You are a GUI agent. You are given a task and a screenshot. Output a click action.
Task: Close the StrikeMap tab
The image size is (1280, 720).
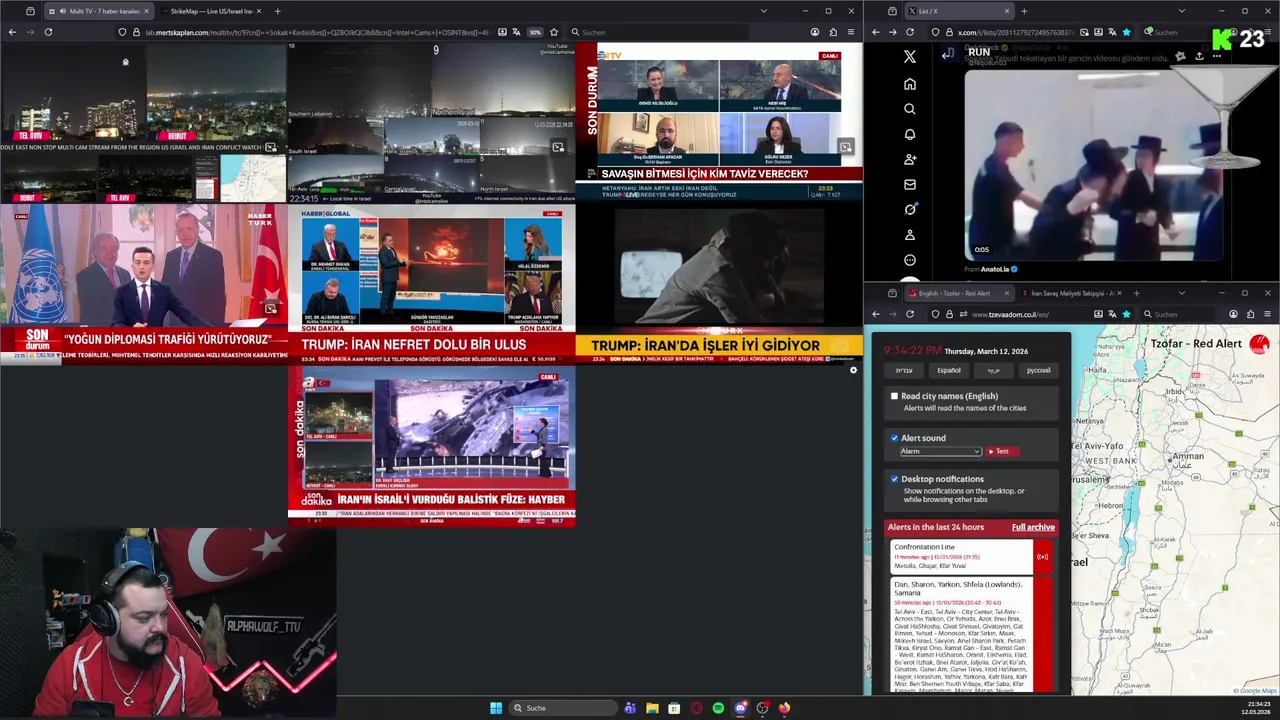258,11
